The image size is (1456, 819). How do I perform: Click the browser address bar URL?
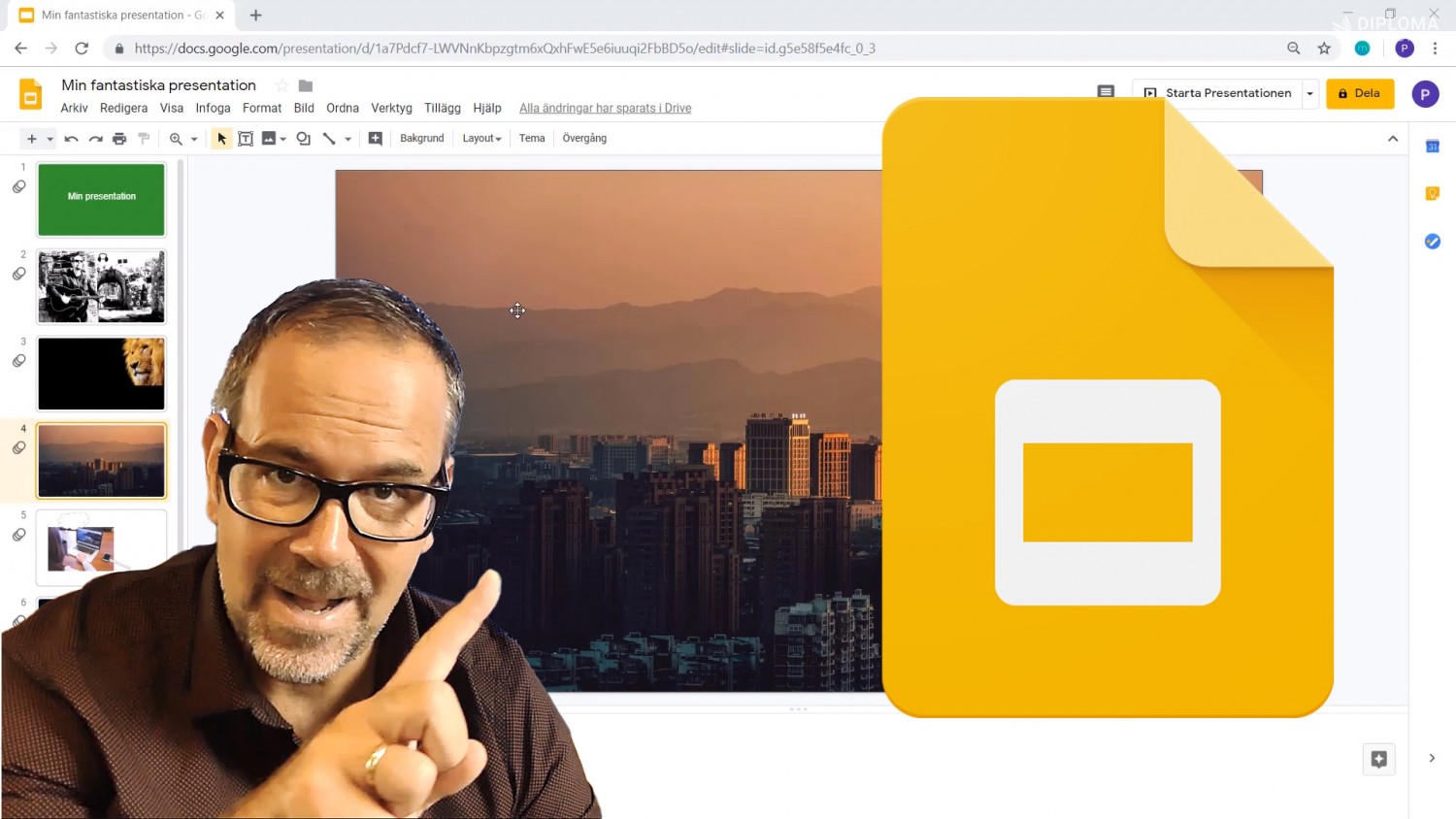click(505, 49)
